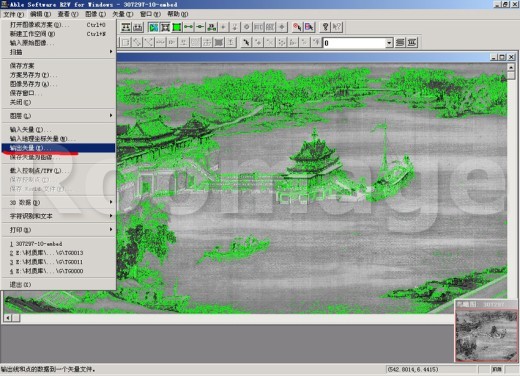Screen dimensions: 520x376
Task: Click the black arrow pointer tool icon
Action: click(246, 43)
